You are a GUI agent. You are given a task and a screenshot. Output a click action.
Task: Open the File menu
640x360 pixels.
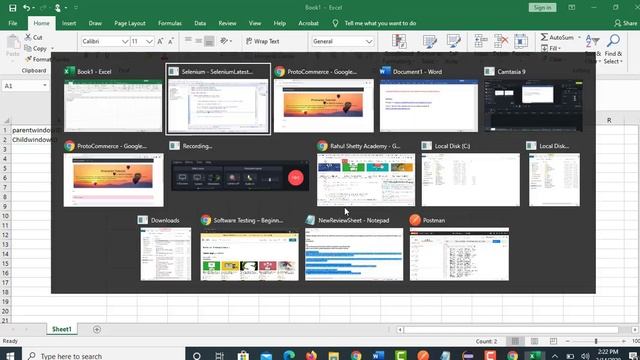pos(13,23)
